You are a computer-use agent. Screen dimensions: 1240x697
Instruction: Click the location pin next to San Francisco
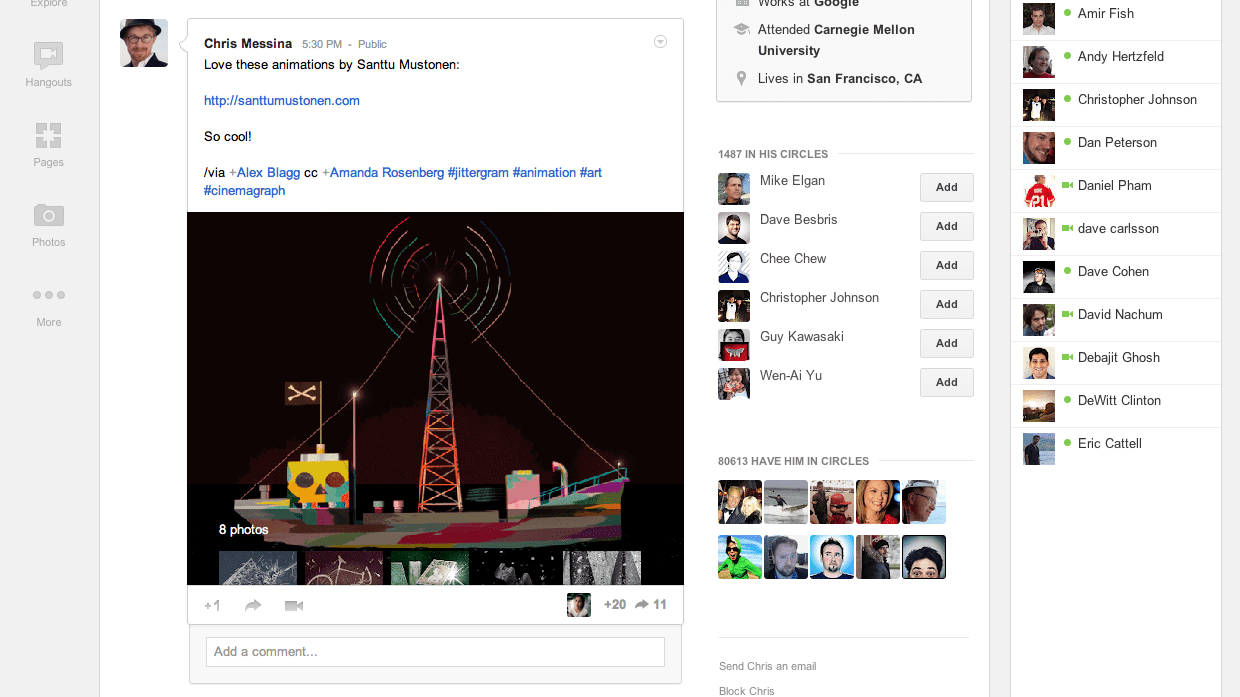click(739, 78)
